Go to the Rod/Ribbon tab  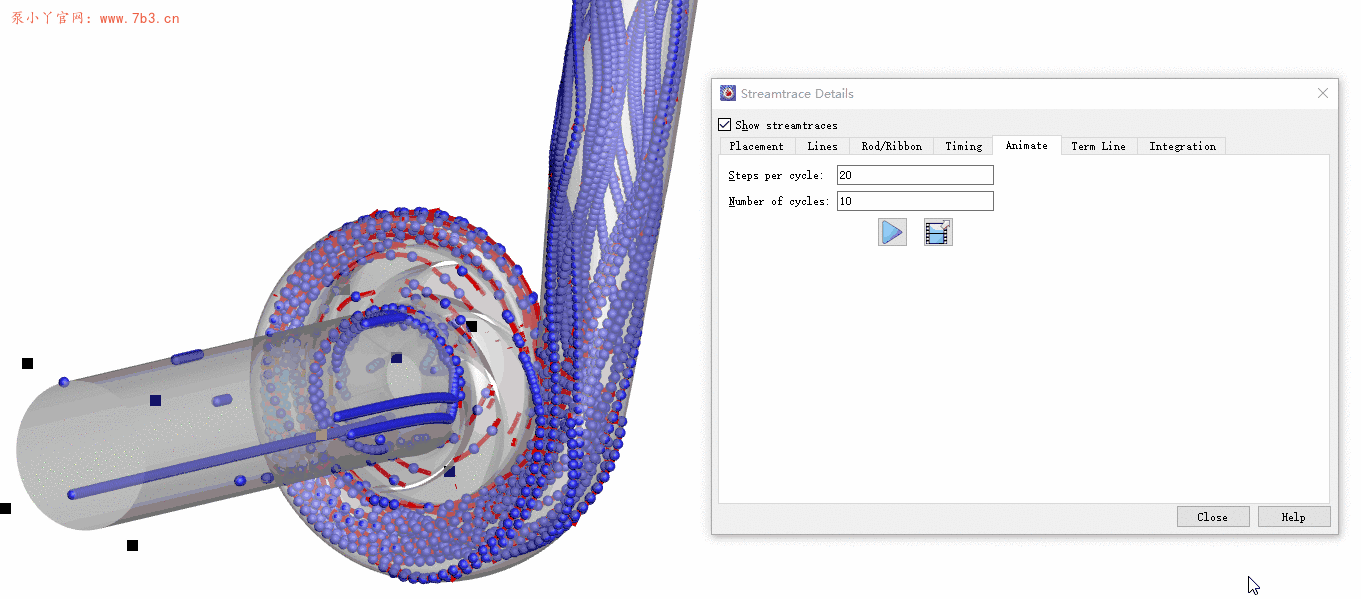[x=891, y=146]
